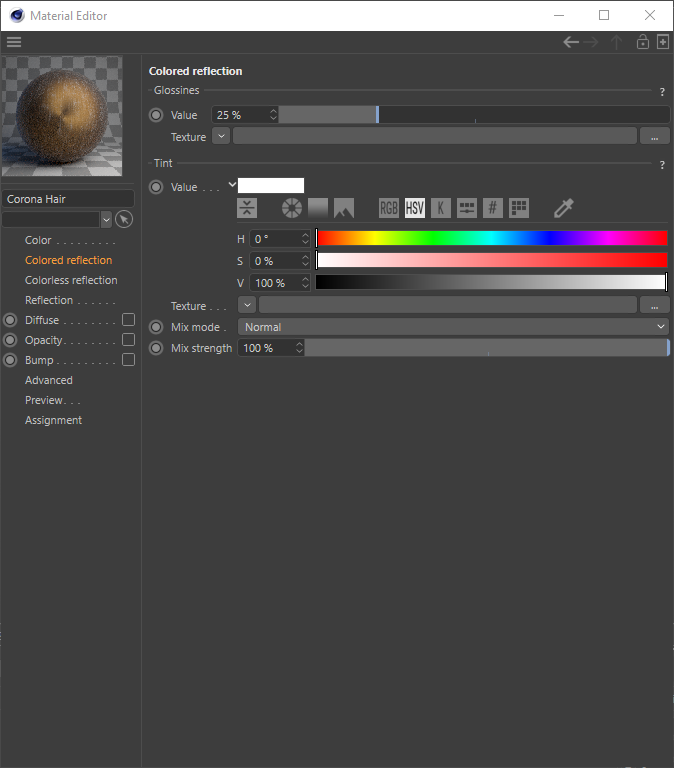Open the Assignment page
Image resolution: width=674 pixels, height=768 pixels.
(53, 420)
